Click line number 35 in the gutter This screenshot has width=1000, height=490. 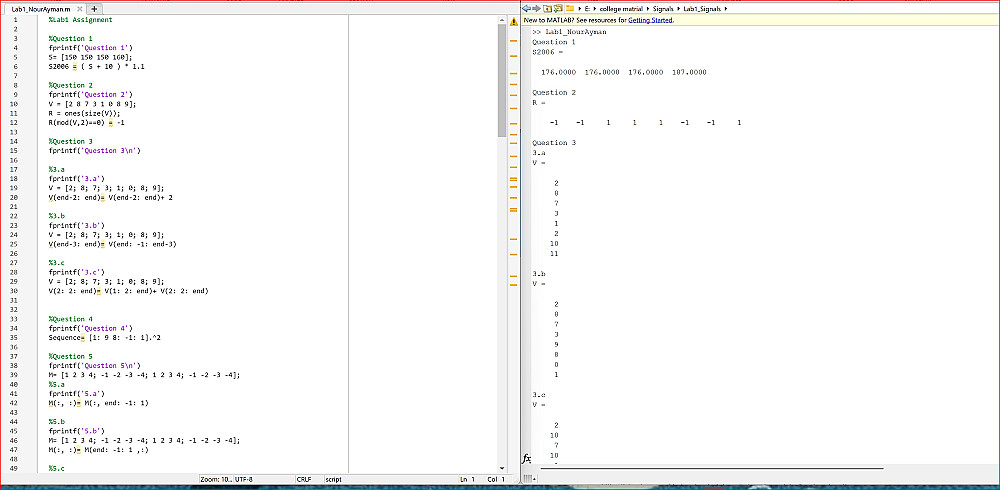(x=15, y=338)
